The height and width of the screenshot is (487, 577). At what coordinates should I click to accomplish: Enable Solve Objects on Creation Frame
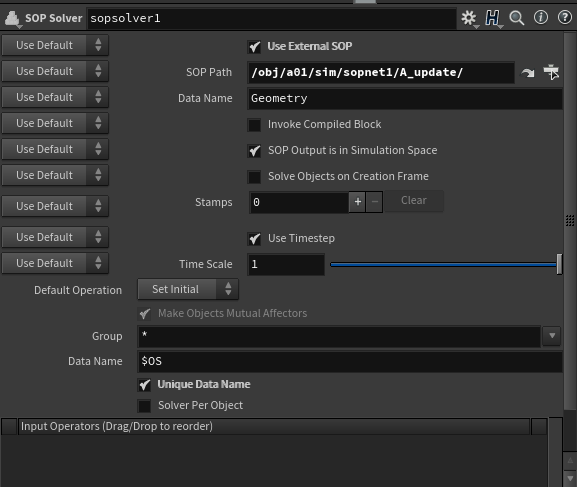click(254, 177)
